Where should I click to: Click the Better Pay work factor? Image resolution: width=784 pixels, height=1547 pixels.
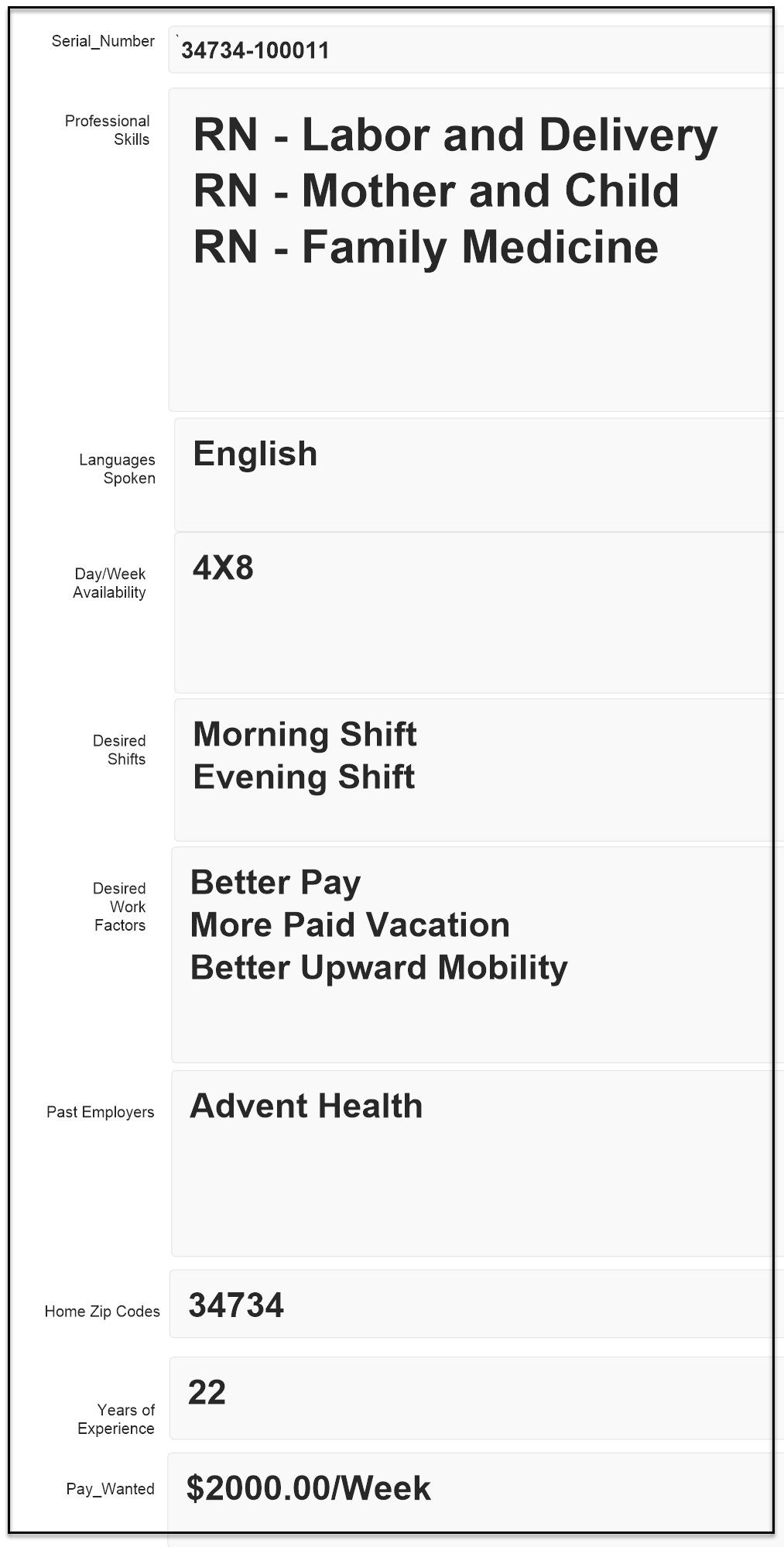point(276,882)
